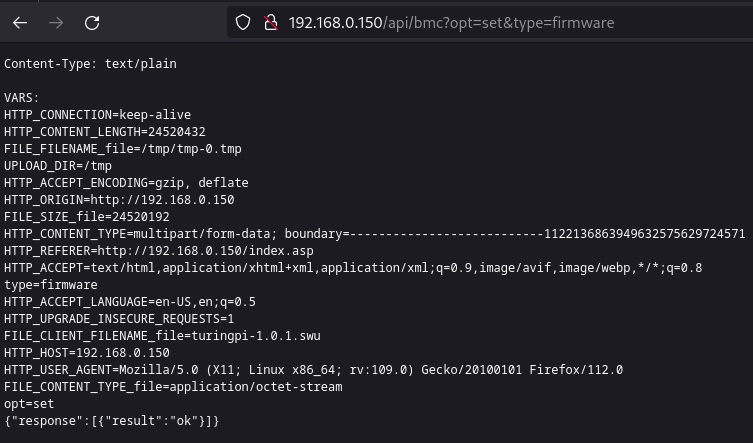Screen dimensions: 753x443
Task: Click the VARS: heading text
Action: point(22,98)
